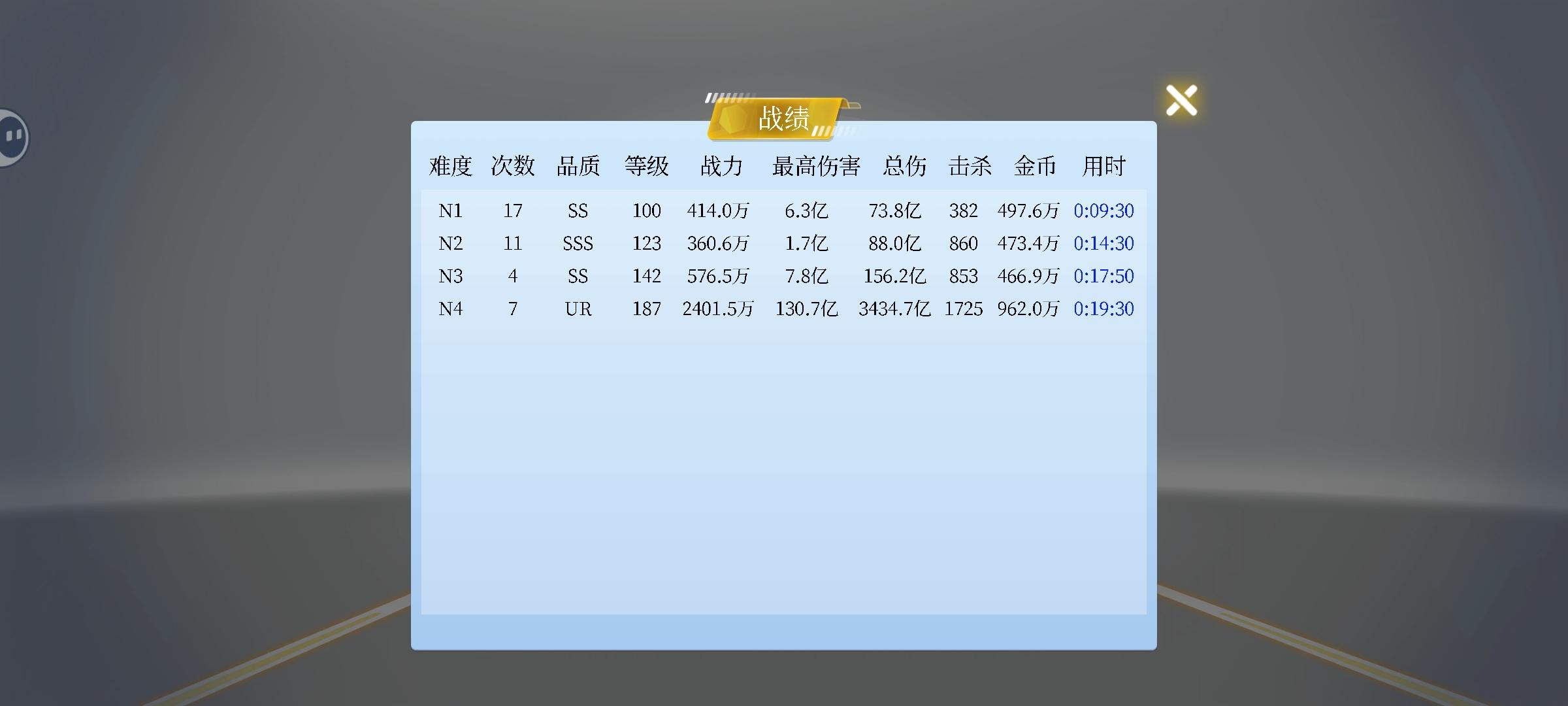Tap the pause button on left edge
The height and width of the screenshot is (706, 1568).
[13, 137]
